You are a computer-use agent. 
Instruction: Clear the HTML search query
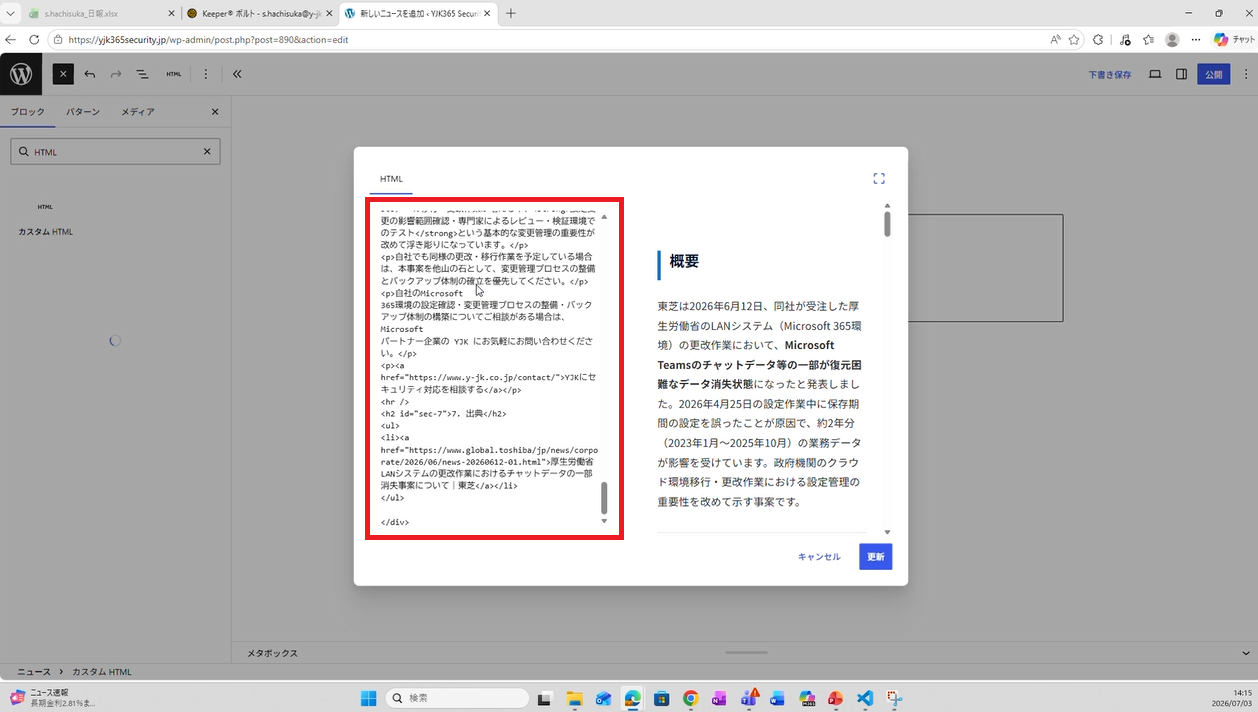coord(207,152)
